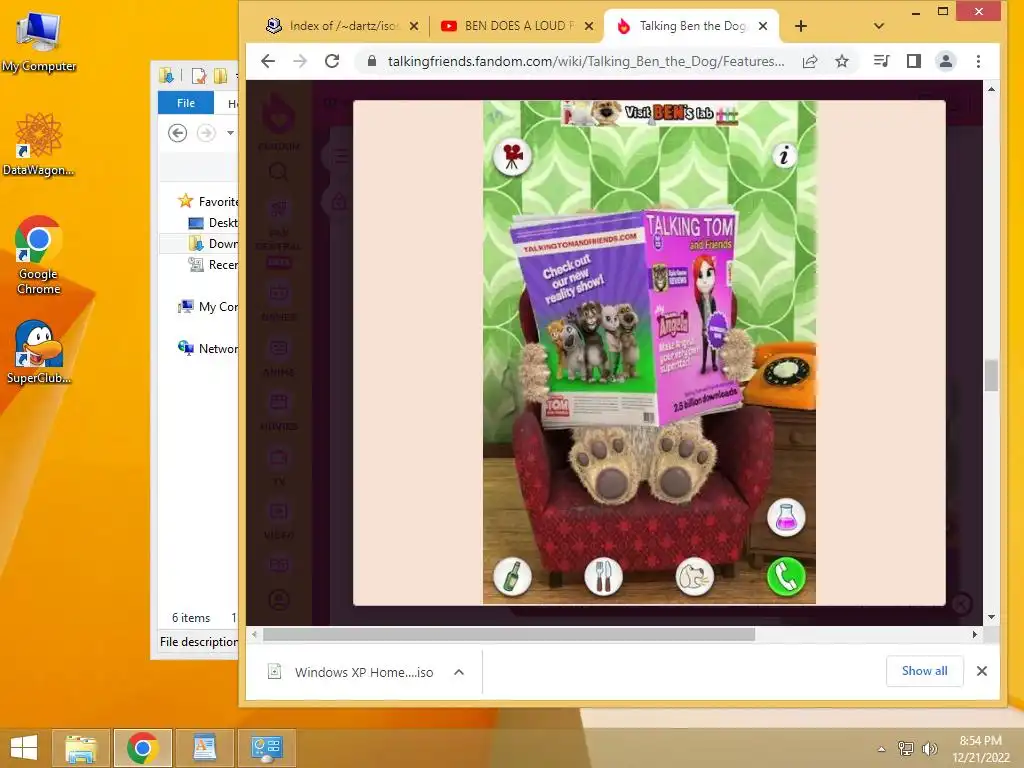Open Chrome three-dot menu
1024x768 pixels.
tap(978, 61)
